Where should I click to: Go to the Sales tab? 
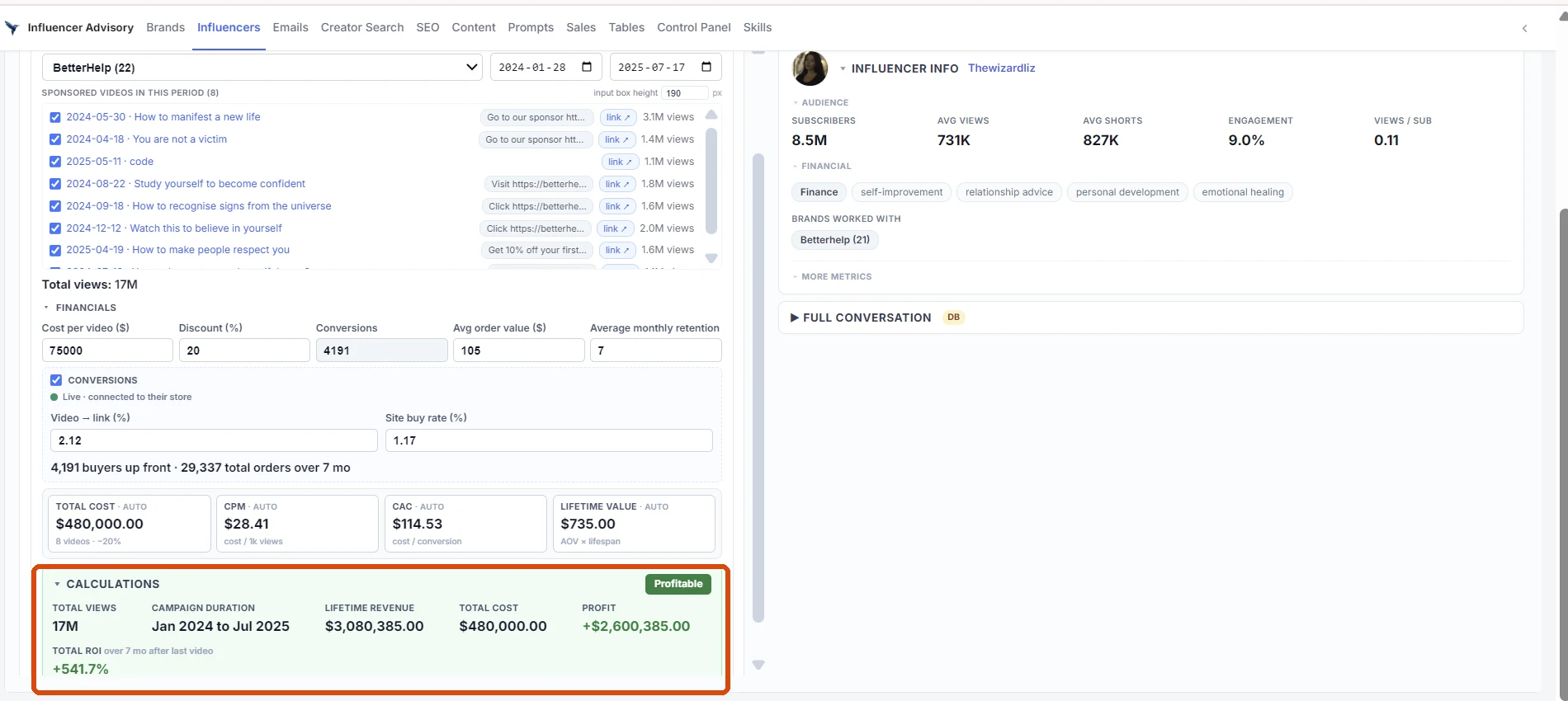tap(581, 27)
